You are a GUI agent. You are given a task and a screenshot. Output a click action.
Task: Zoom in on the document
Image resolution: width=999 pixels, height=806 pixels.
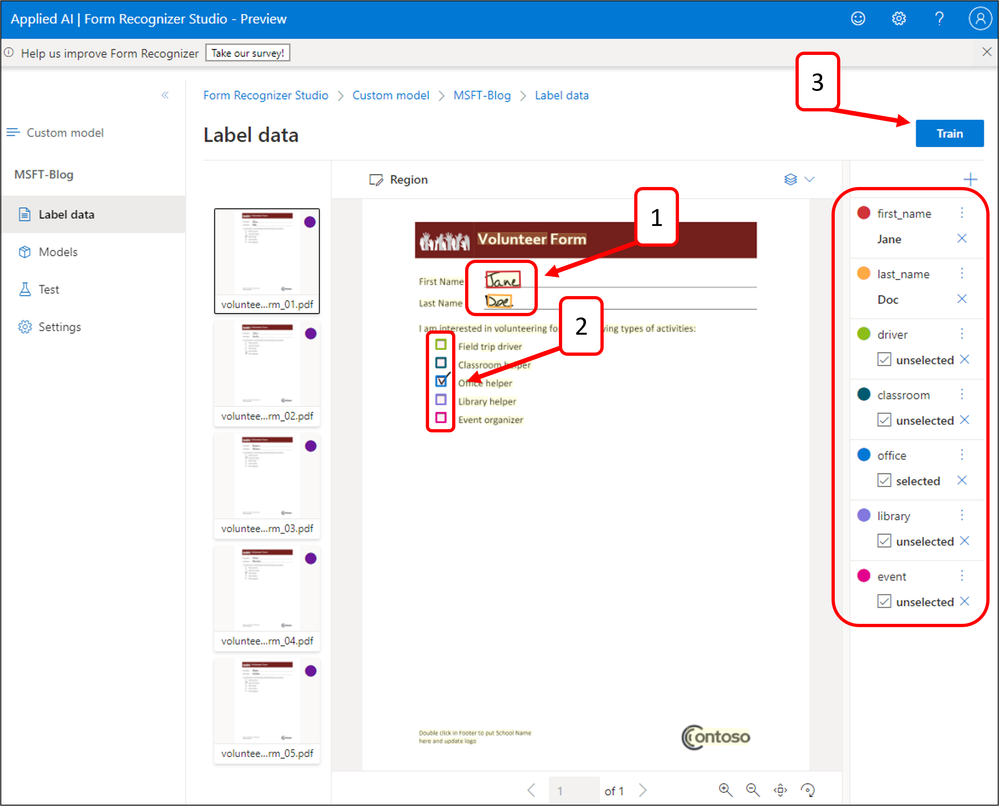click(x=725, y=790)
